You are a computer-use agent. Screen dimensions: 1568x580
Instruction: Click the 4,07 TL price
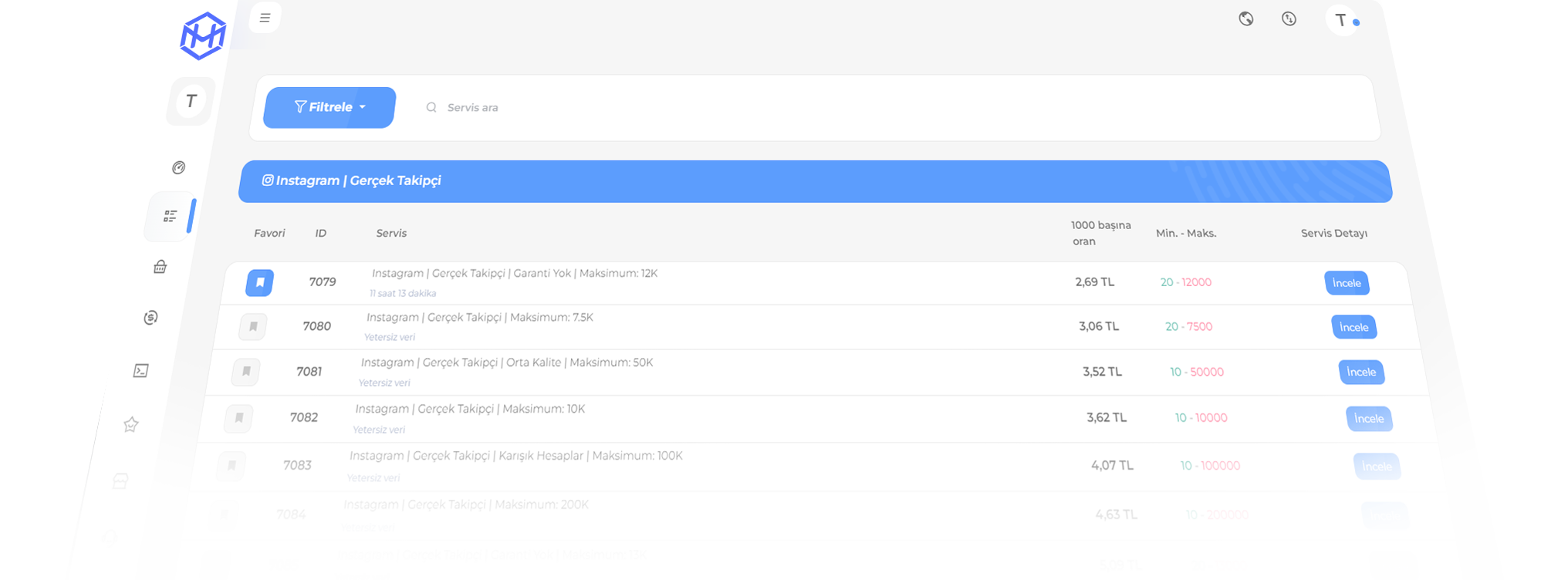pos(1112,466)
